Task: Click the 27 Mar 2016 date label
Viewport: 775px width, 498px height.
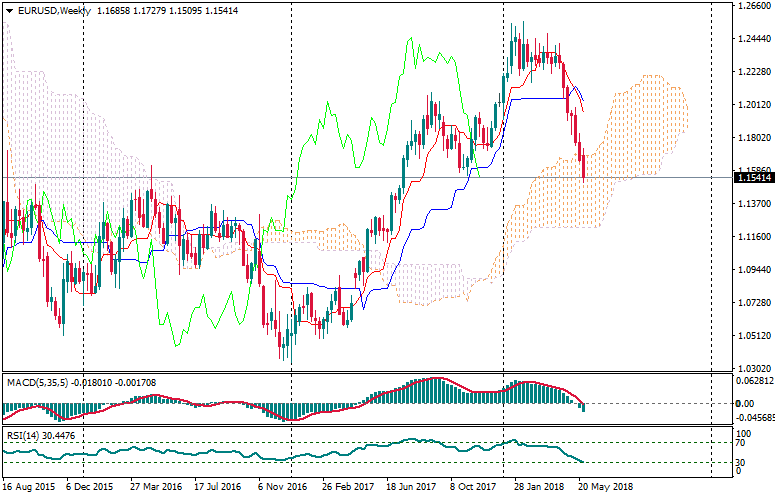Action: (152, 488)
